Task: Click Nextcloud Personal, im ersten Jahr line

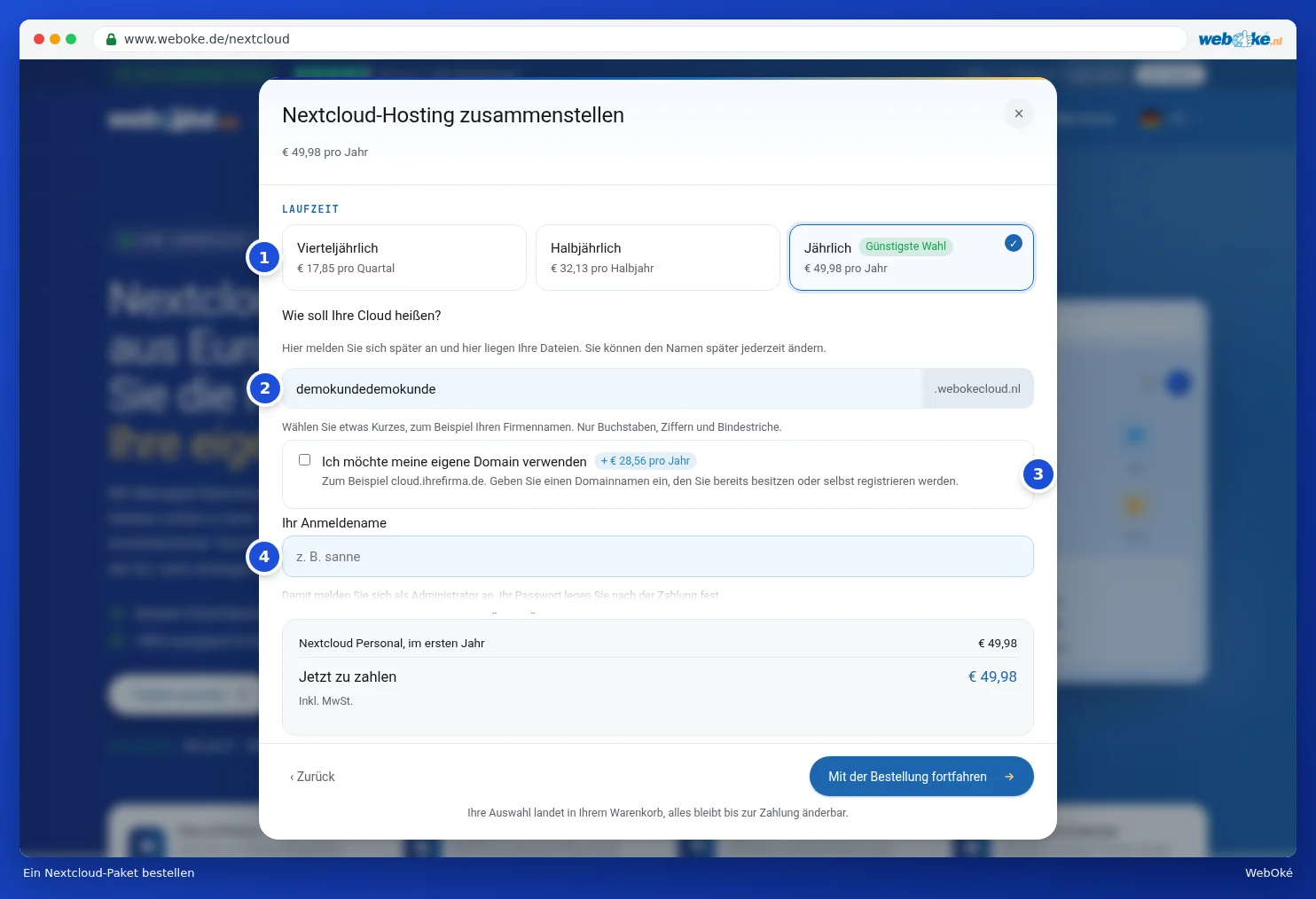Action: [x=657, y=643]
